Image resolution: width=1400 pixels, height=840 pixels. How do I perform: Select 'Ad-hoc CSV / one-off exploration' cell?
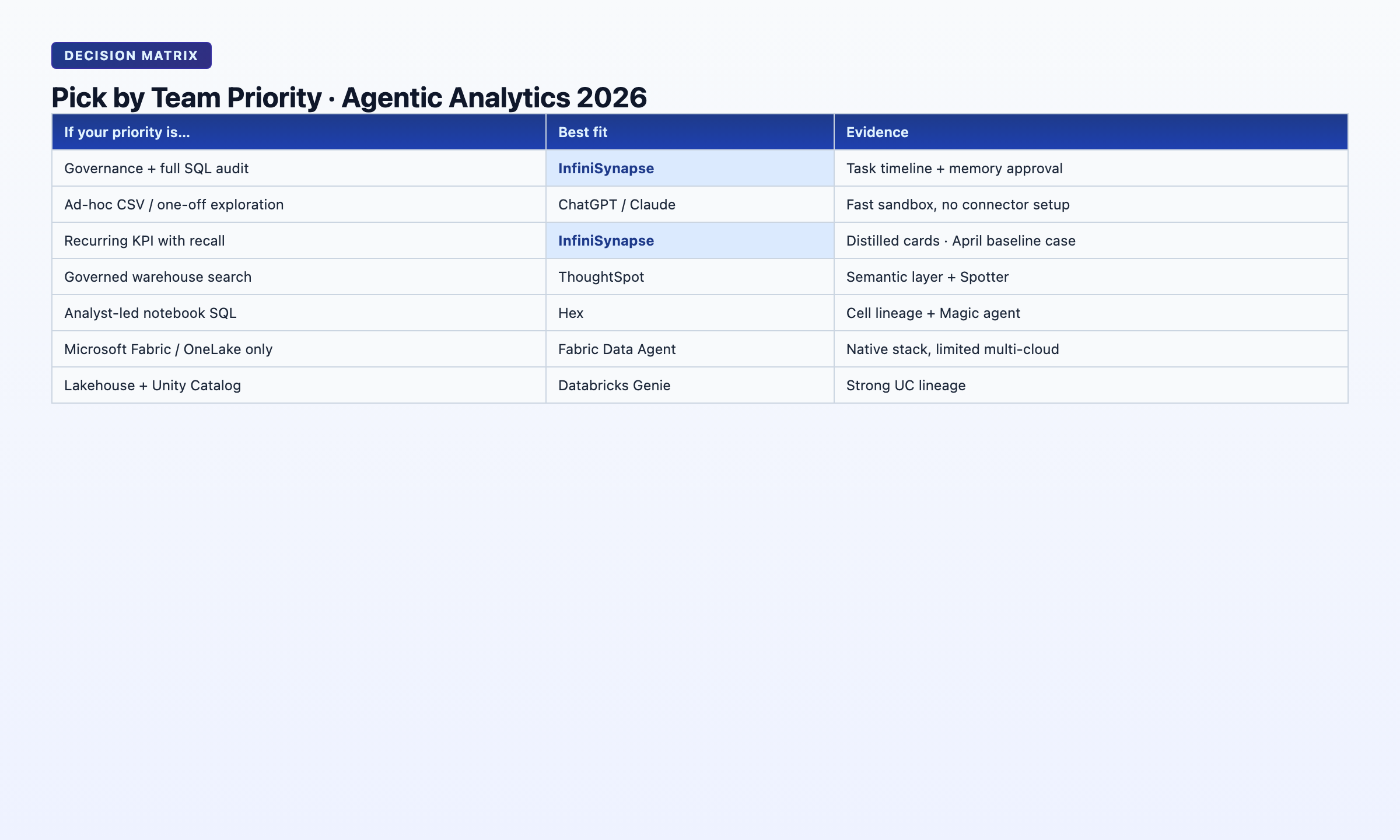point(299,204)
